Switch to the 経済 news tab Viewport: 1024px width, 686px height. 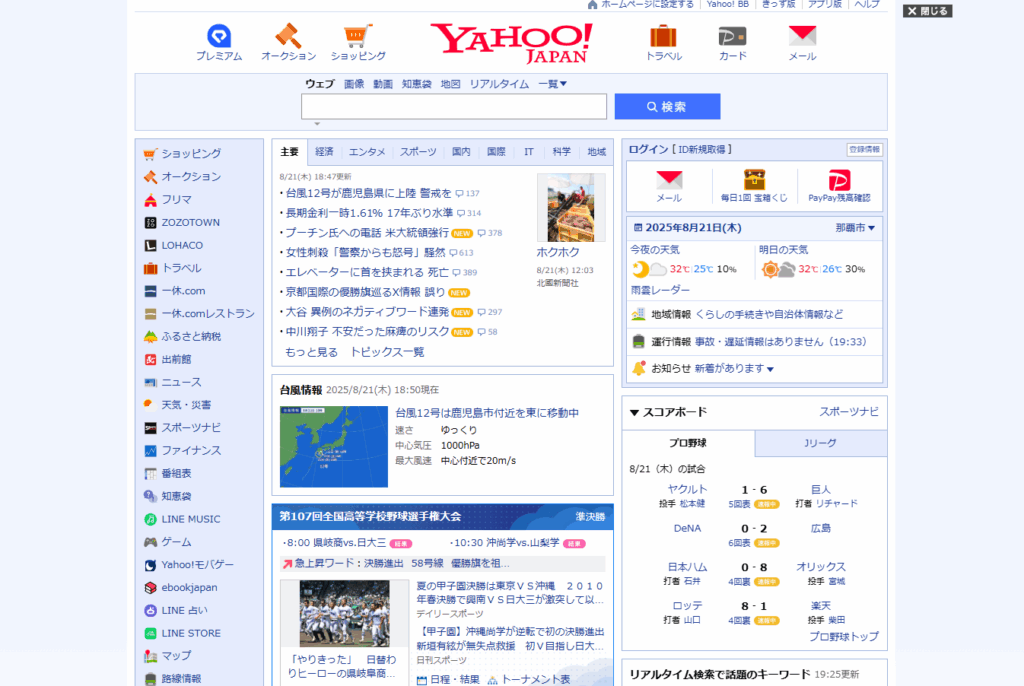[x=324, y=152]
